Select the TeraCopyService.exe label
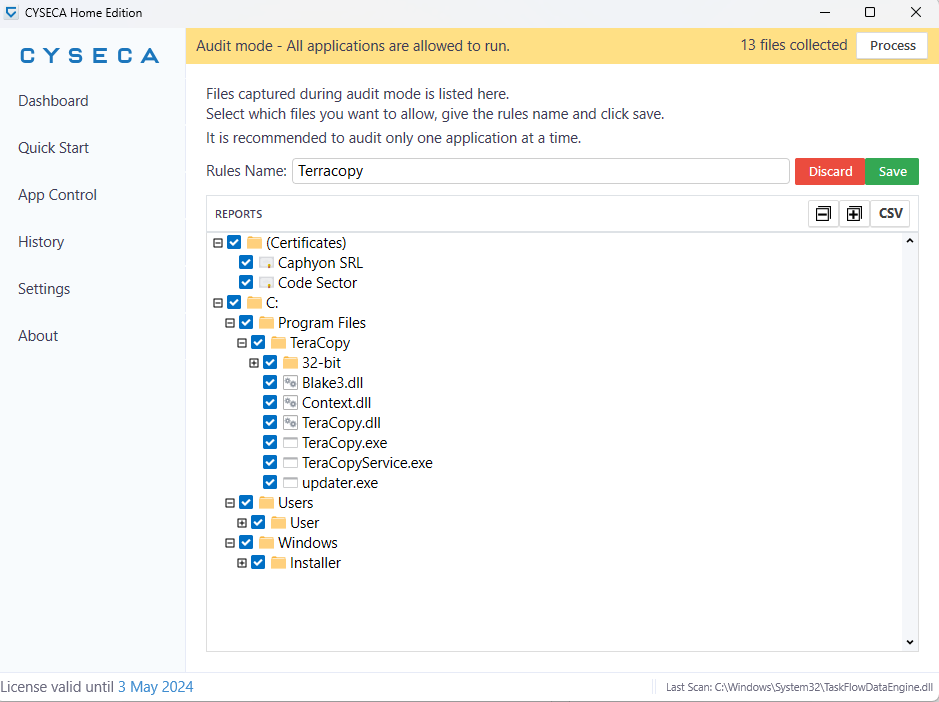Screen dimensions: 939x702 click(367, 463)
